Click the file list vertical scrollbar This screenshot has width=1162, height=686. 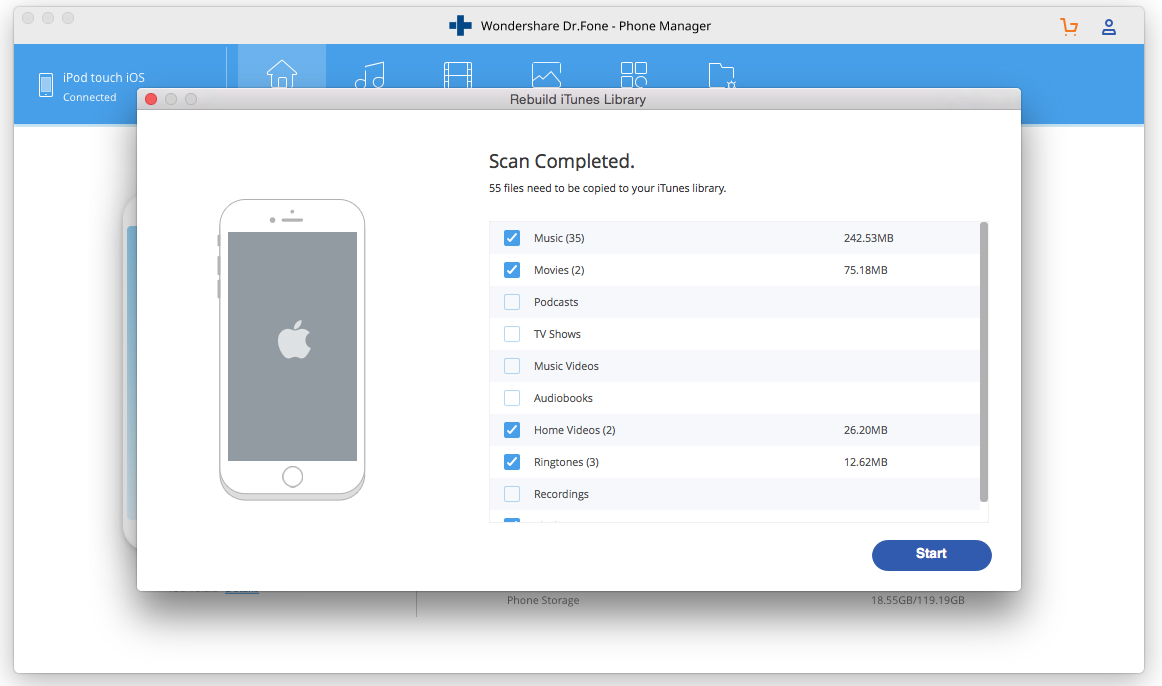pos(984,362)
